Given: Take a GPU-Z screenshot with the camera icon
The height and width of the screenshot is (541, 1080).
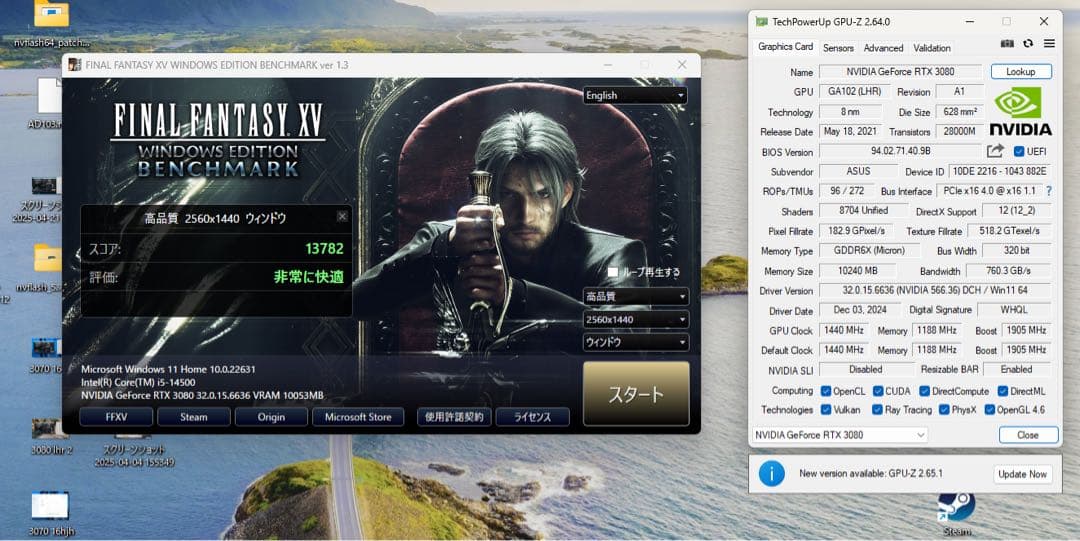Looking at the screenshot, I should tap(1007, 43).
